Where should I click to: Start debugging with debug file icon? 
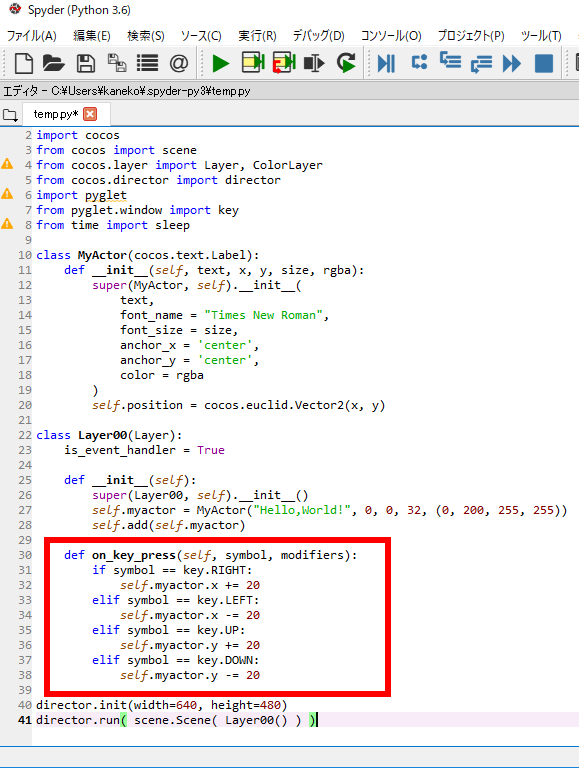point(386,63)
